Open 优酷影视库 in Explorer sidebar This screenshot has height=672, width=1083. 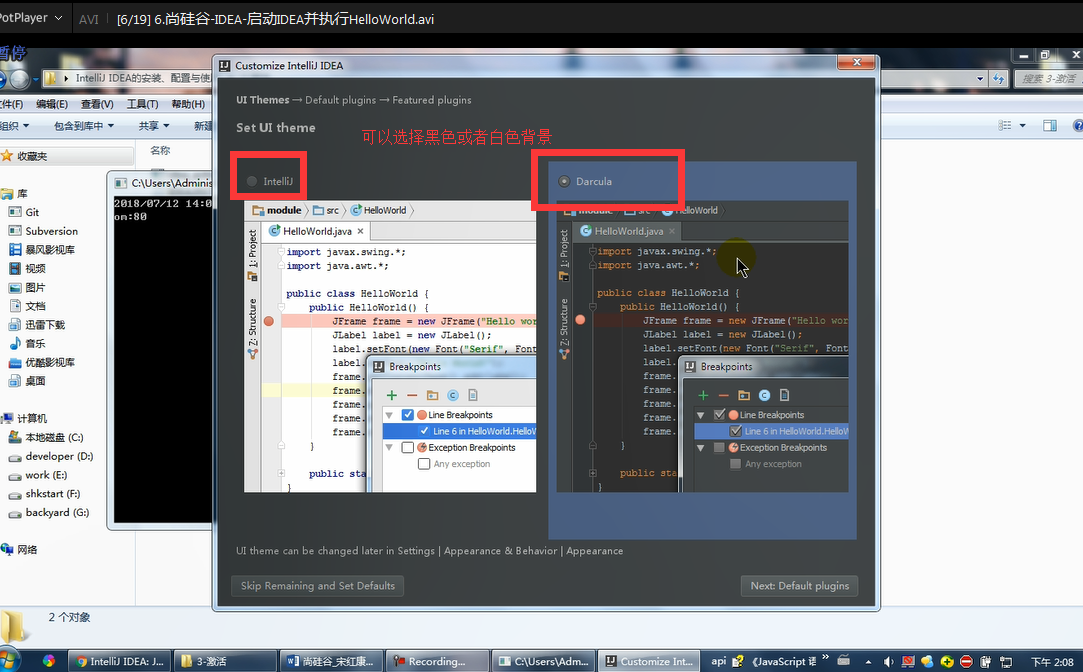tap(50, 362)
